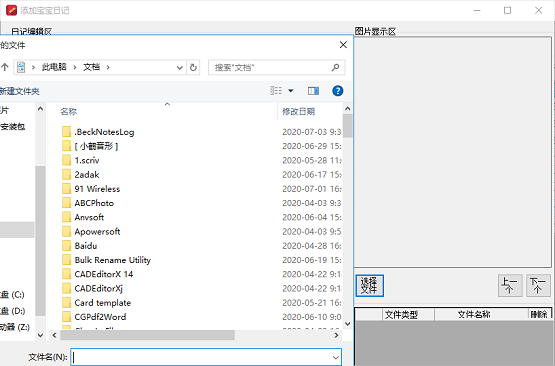Select 文档 in the address path

point(91,67)
